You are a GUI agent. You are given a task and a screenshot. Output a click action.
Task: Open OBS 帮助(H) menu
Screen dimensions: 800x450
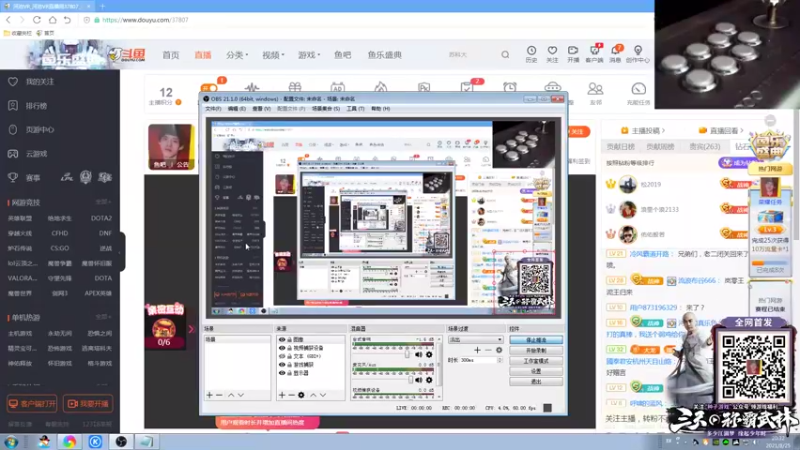pos(381,109)
